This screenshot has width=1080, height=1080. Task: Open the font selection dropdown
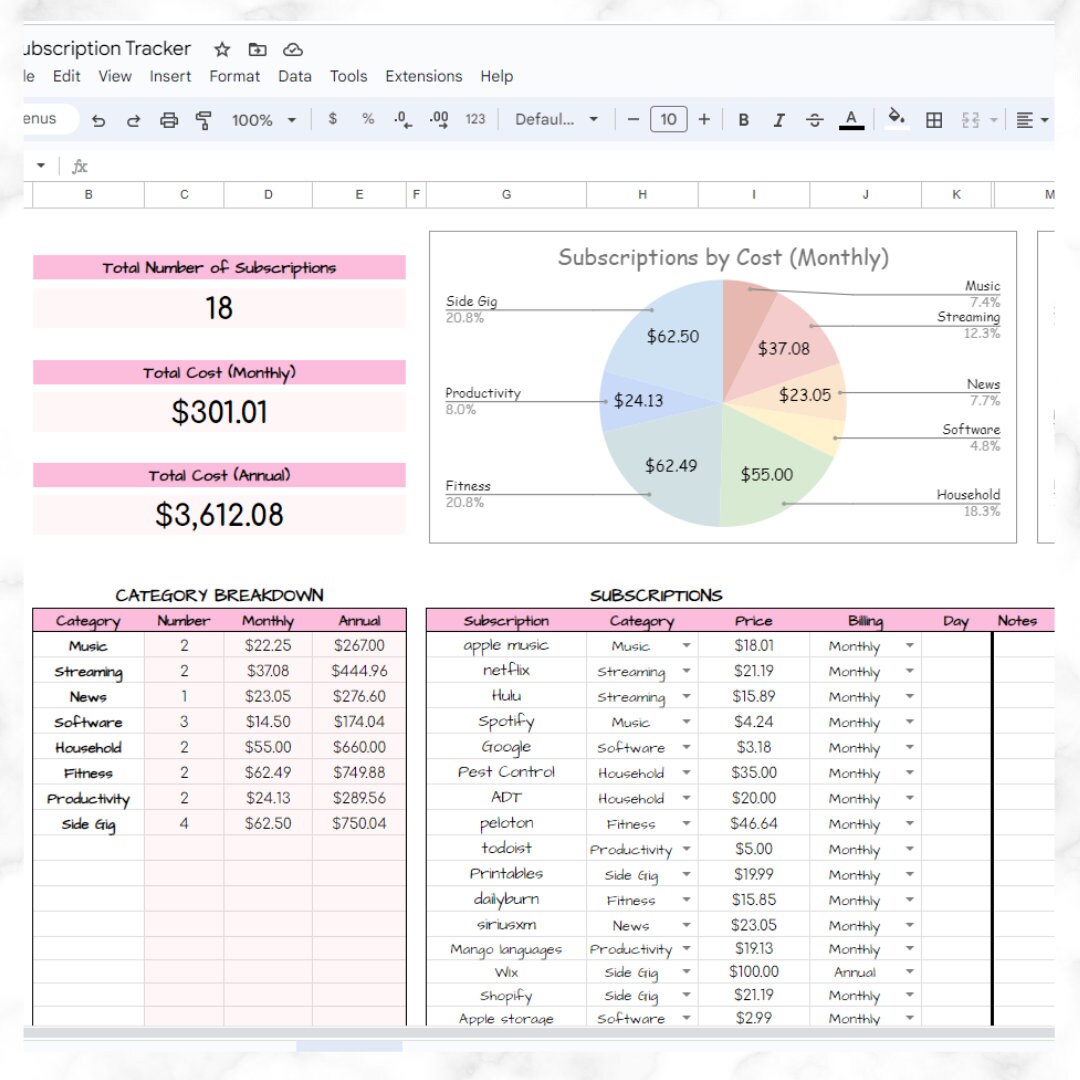pyautogui.click(x=553, y=119)
